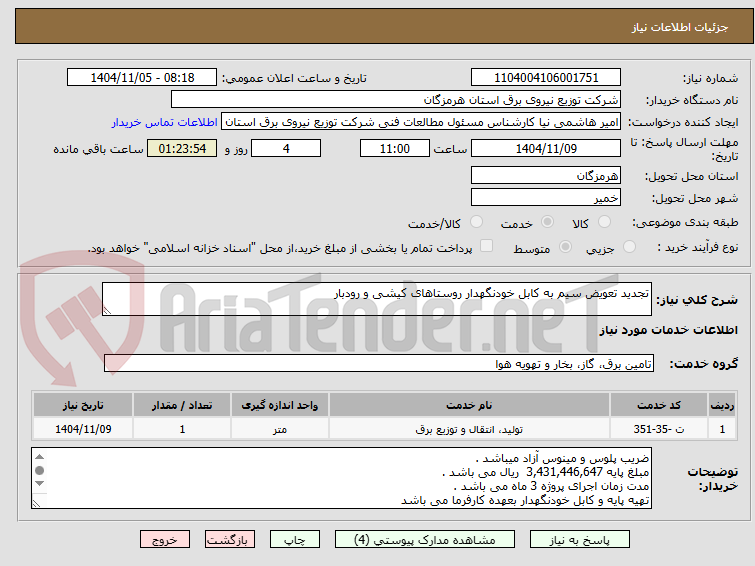The height and width of the screenshot is (566, 755).
Task: Click the تعداد / مقدار column header
Action: click(182, 405)
